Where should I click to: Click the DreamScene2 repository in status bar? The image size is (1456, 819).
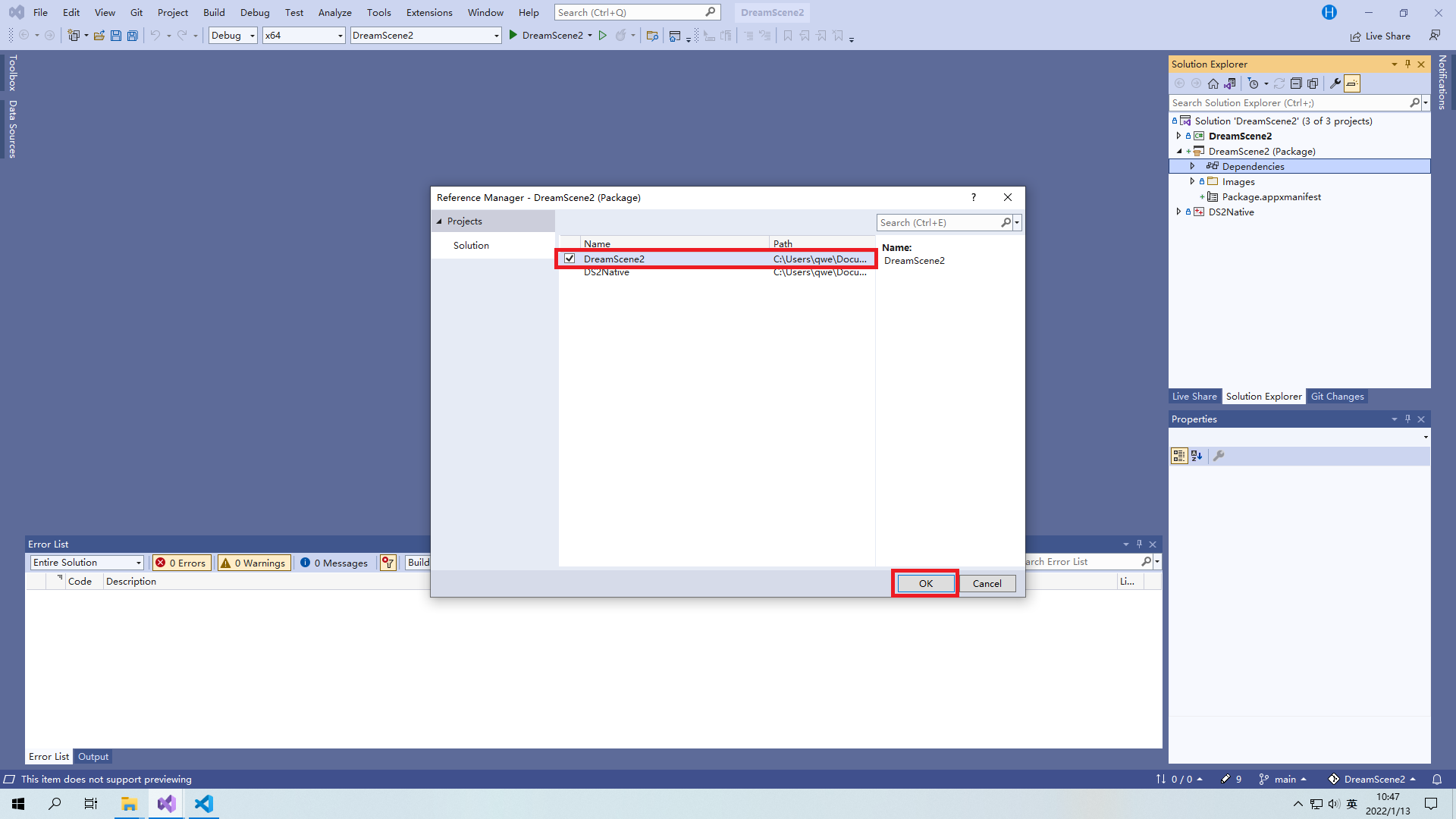(x=1373, y=780)
